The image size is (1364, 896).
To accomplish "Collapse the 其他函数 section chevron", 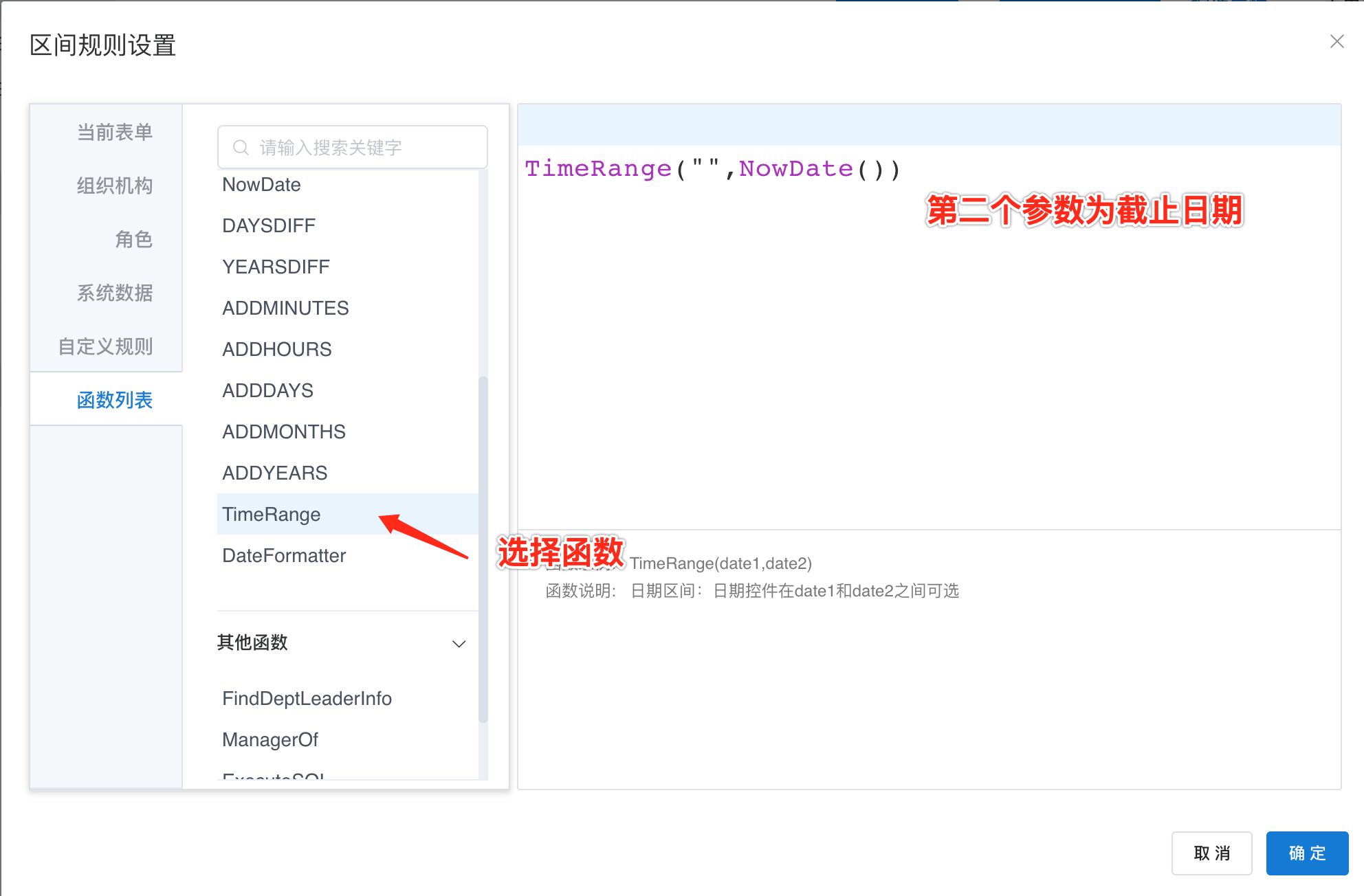I will (459, 644).
